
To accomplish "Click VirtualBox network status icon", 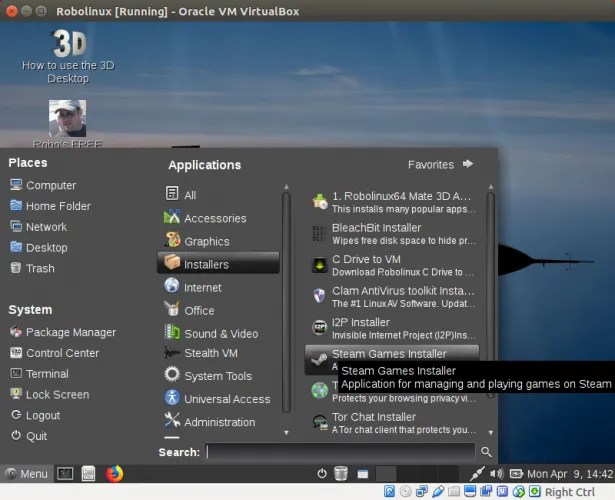I will click(422, 491).
